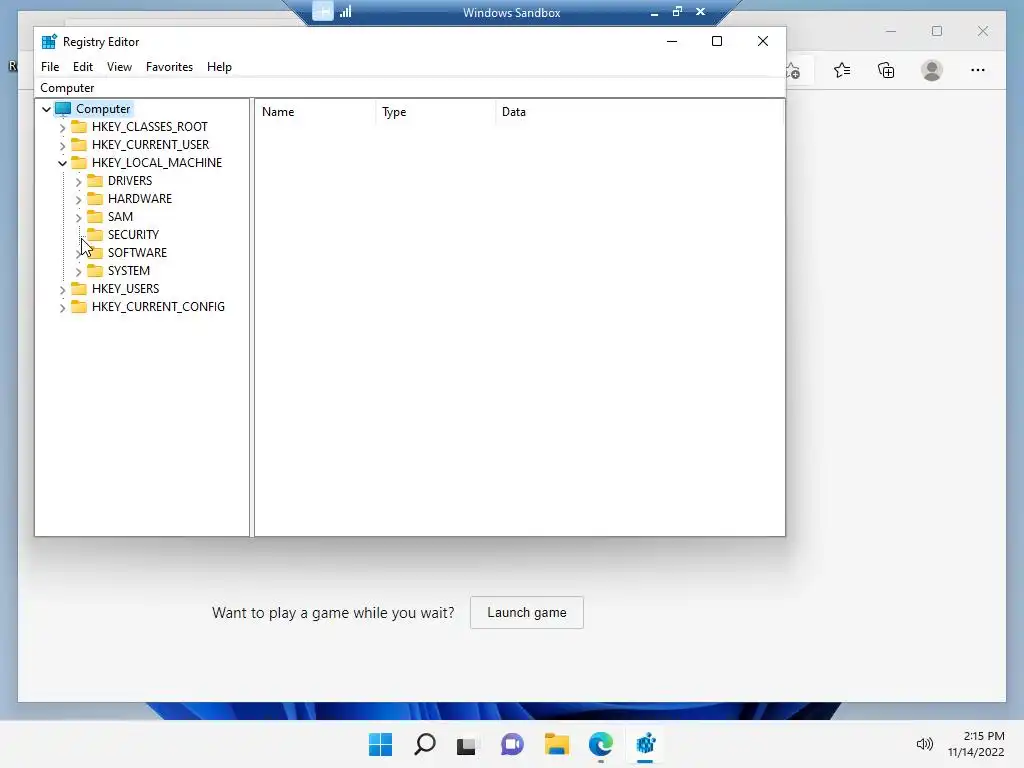This screenshot has height=768, width=1024.
Task: Open the Windows Start button
Action: point(380,744)
